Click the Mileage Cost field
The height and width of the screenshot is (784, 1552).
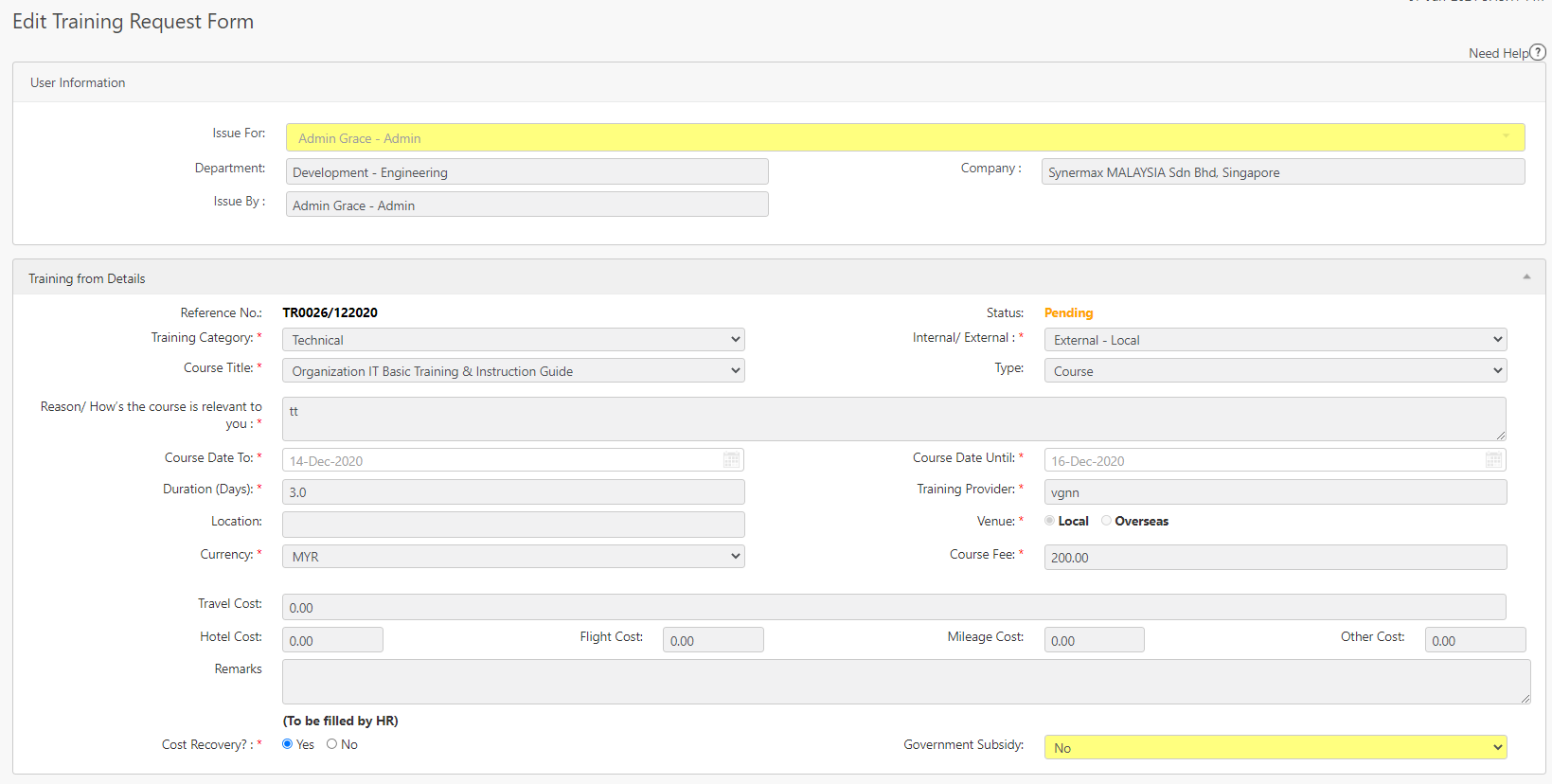[x=1095, y=640]
